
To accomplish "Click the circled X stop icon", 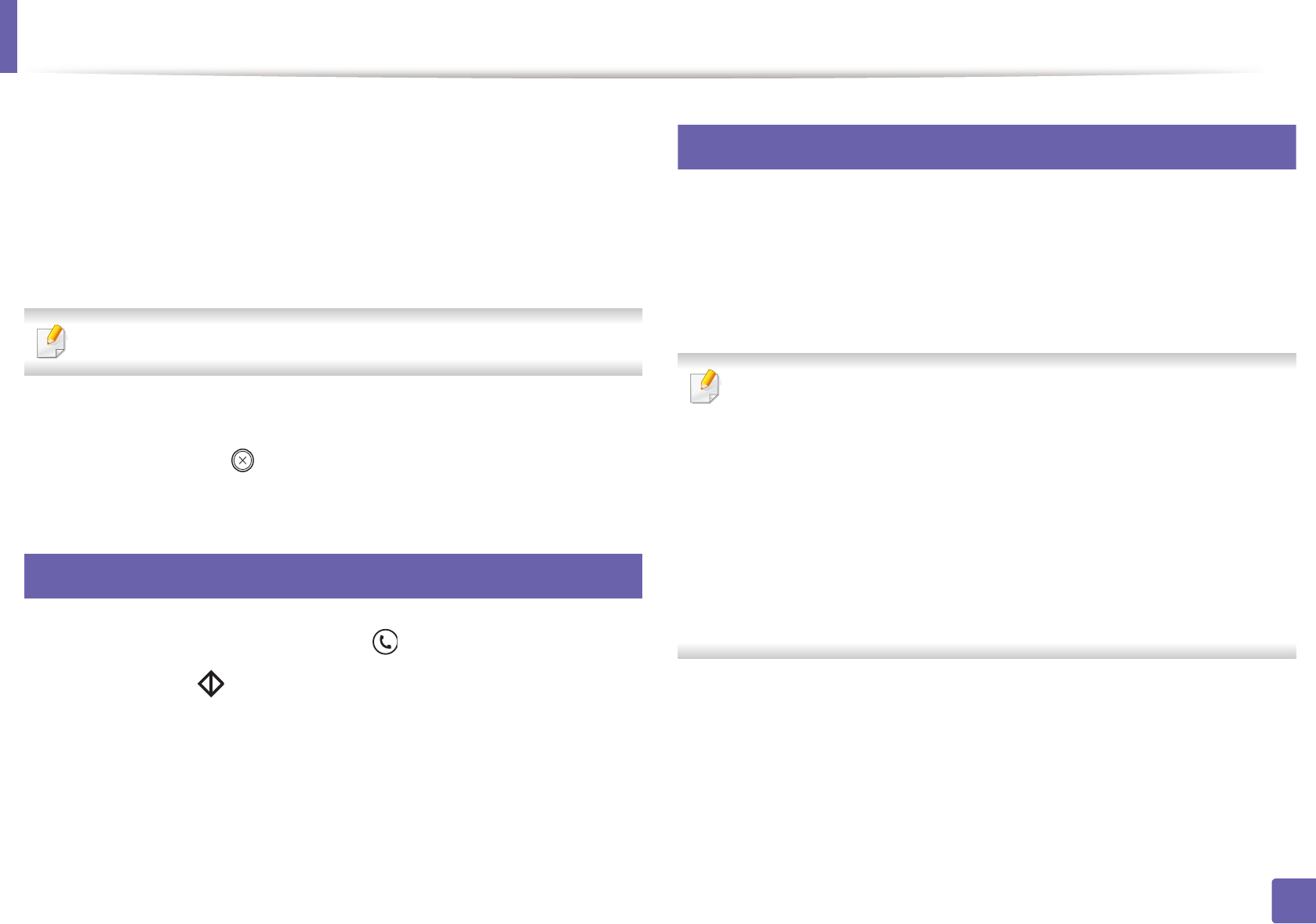I will coord(243,460).
